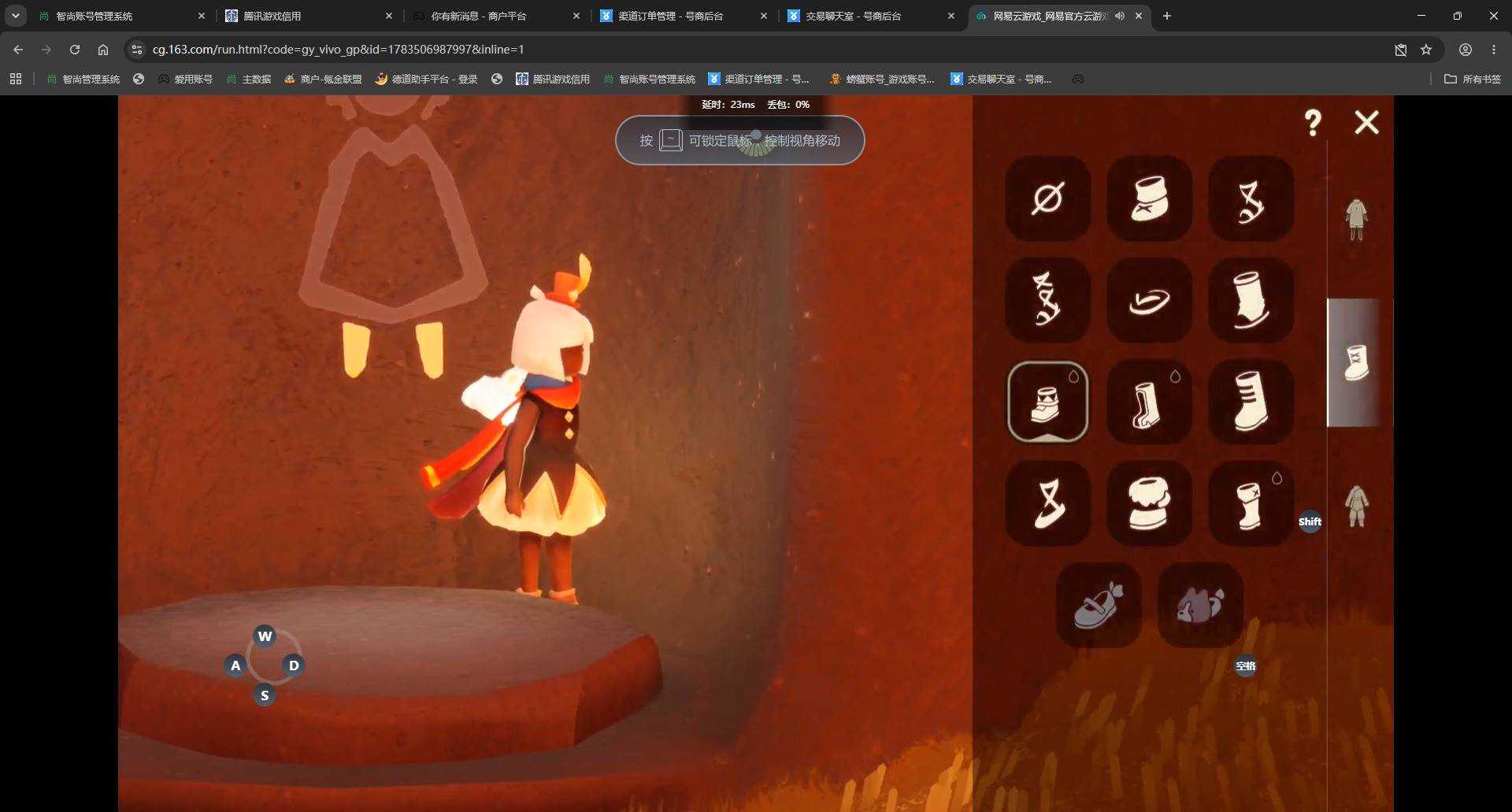Open the 主数据 bookmark
Viewport: 1512px width, 812px height.
(249, 79)
